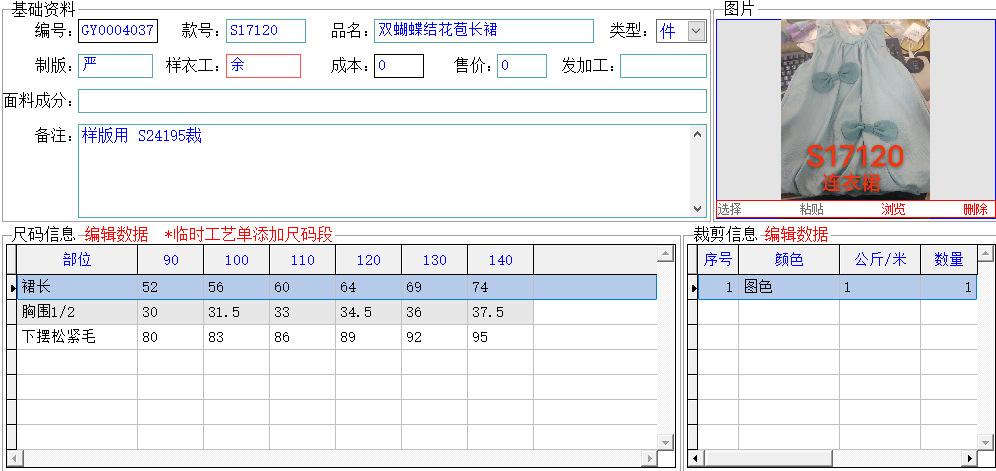Image resolution: width=996 pixels, height=471 pixels.
Task: Click cell 37.5 in 胸围1/2 row
Action: [501, 312]
